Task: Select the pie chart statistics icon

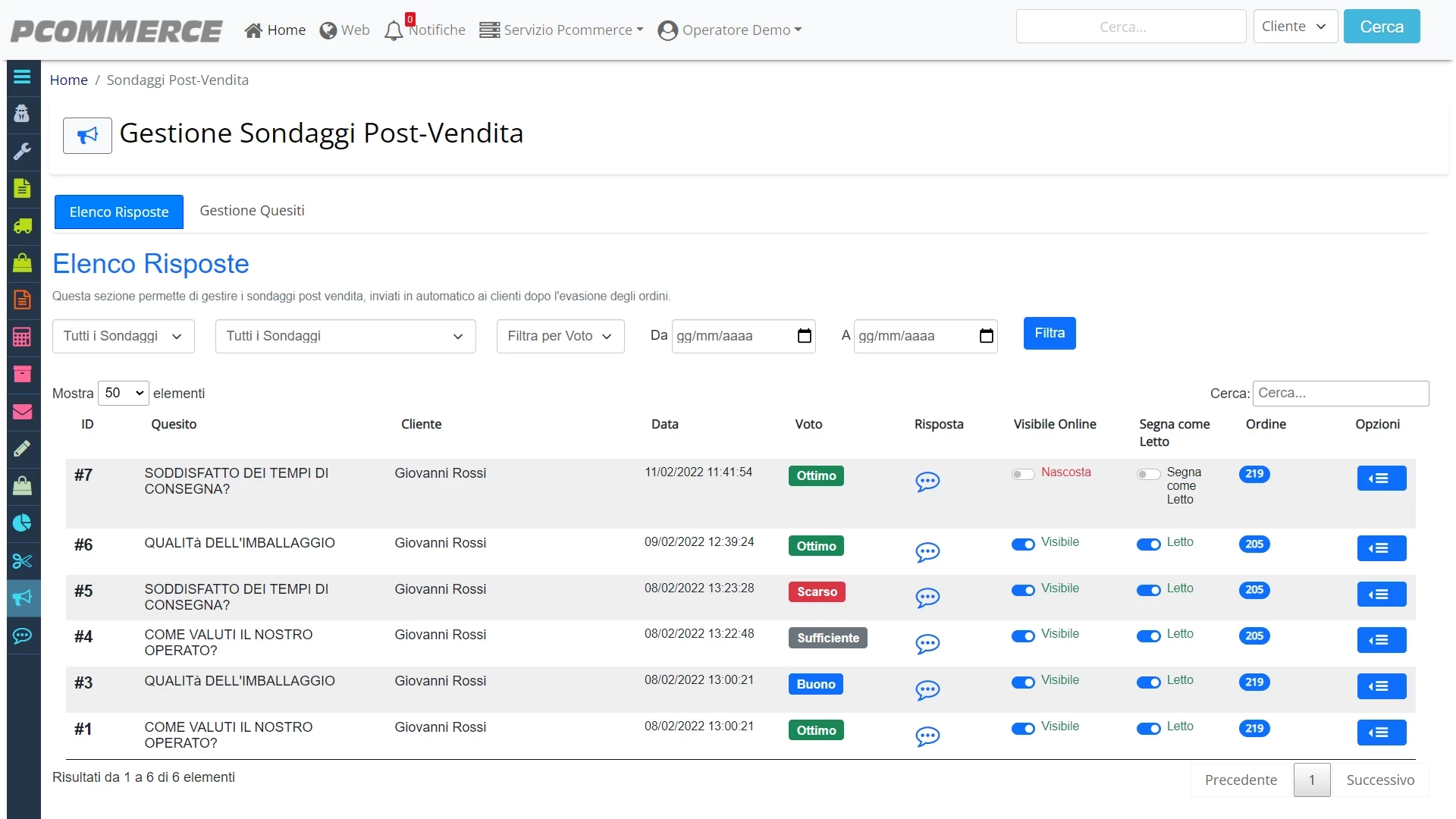Action: click(x=22, y=523)
